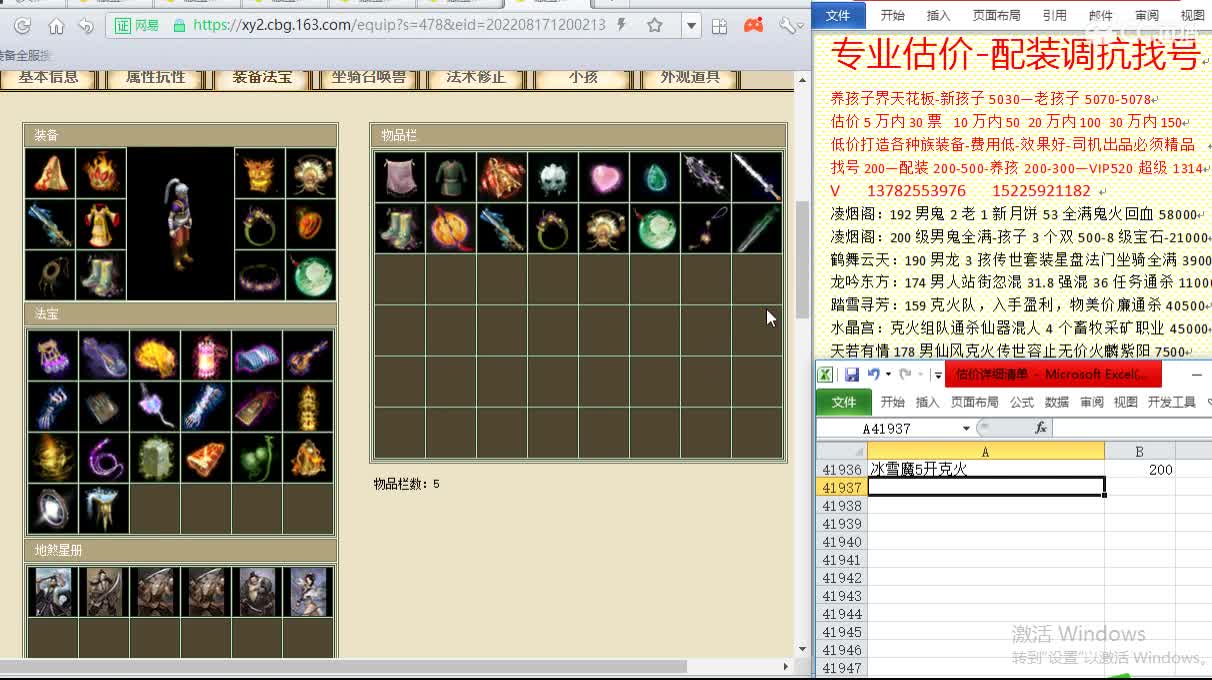Click the bookmark star icon in address bar
This screenshot has width=1212, height=680.
click(655, 25)
